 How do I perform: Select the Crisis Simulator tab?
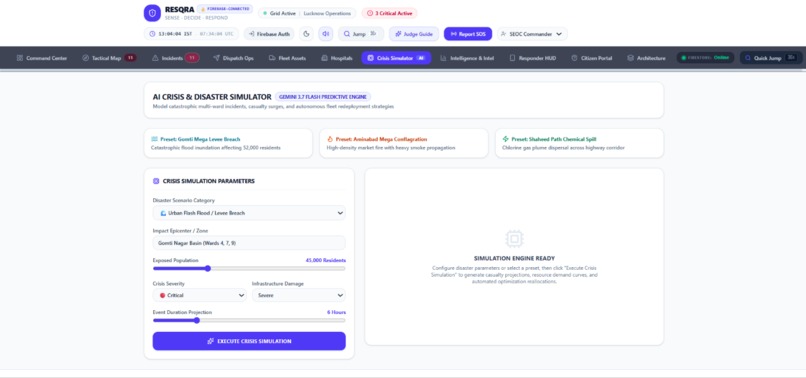click(x=396, y=58)
